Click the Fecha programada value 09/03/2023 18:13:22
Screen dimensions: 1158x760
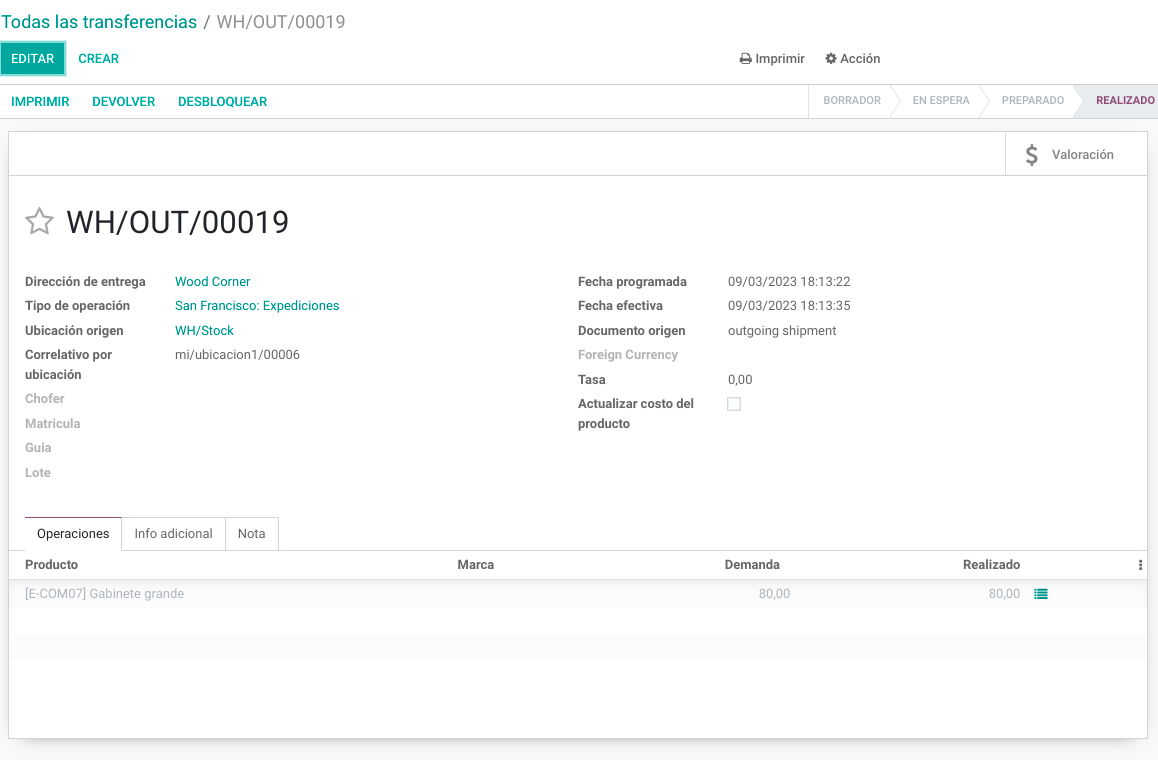pyautogui.click(x=789, y=281)
